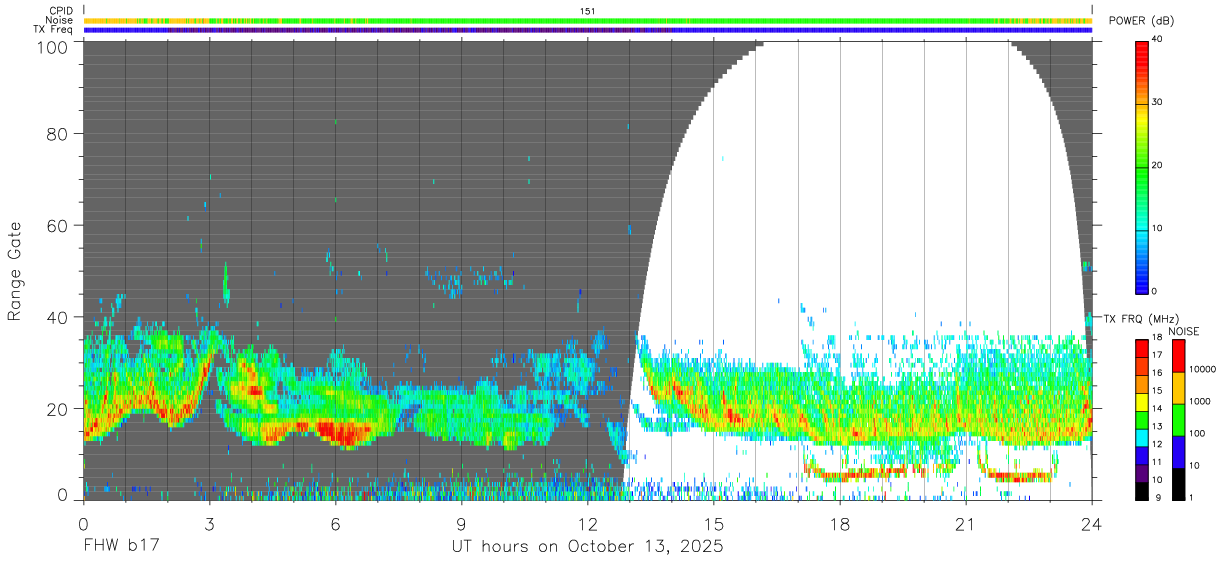Screen dimensions: 1228x567
Task: Select the Noise strip above the plot
Action: [x=587, y=20]
